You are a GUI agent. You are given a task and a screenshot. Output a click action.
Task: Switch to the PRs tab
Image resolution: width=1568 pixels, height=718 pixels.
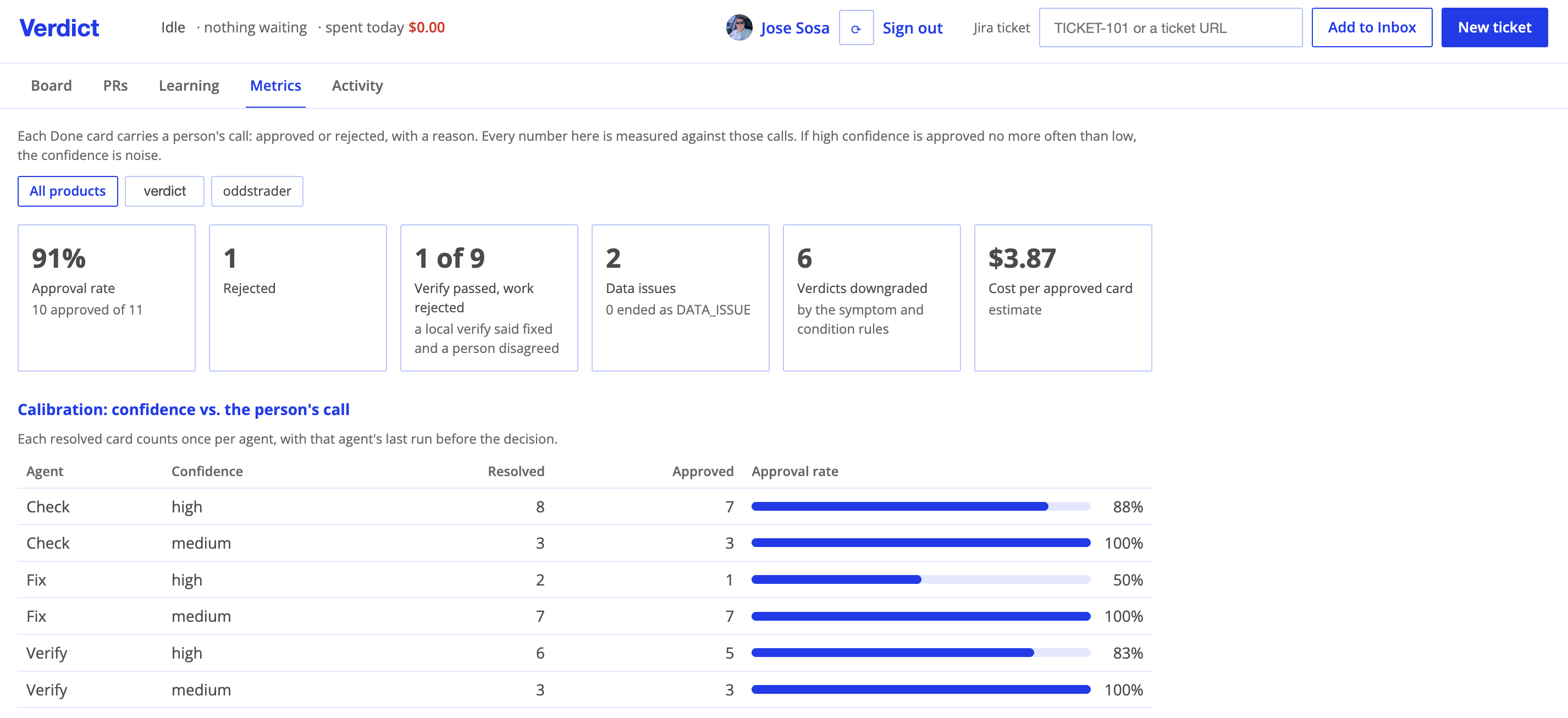[115, 86]
